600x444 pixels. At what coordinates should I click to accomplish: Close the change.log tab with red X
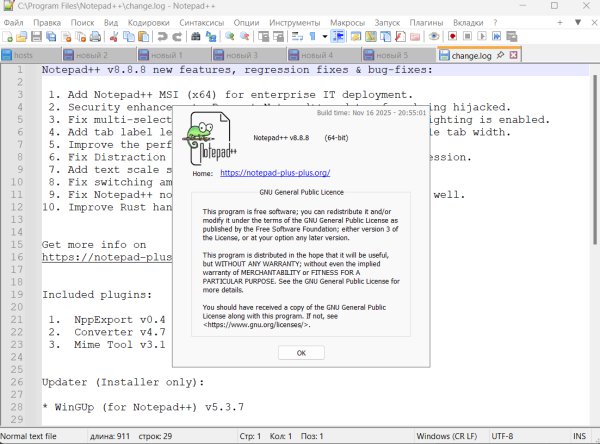click(514, 55)
